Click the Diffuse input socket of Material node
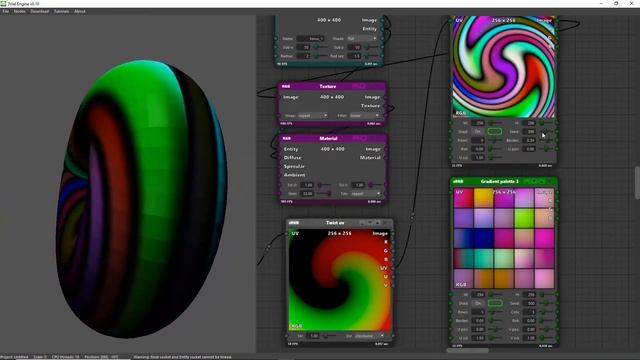This screenshot has width=640, height=360. tap(280, 158)
